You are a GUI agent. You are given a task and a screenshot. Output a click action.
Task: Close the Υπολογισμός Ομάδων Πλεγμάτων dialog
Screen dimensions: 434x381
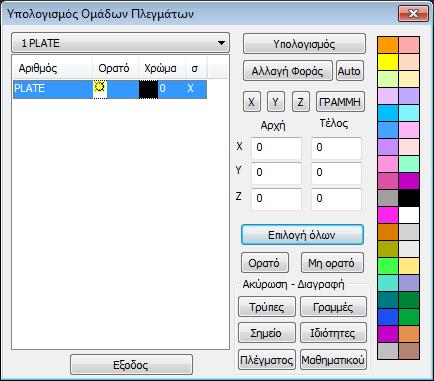click(413, 14)
